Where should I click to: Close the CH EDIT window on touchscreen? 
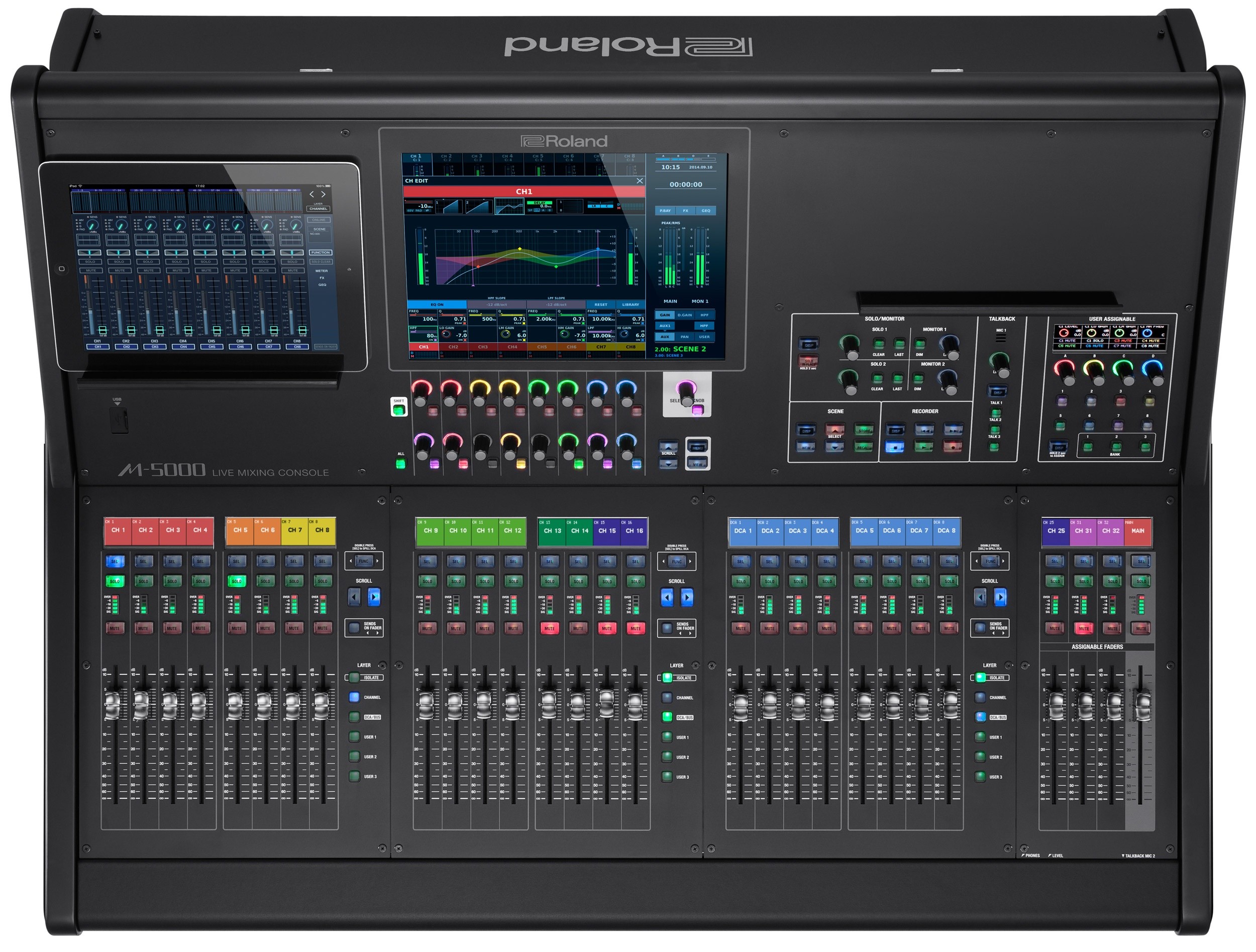pyautogui.click(x=640, y=180)
